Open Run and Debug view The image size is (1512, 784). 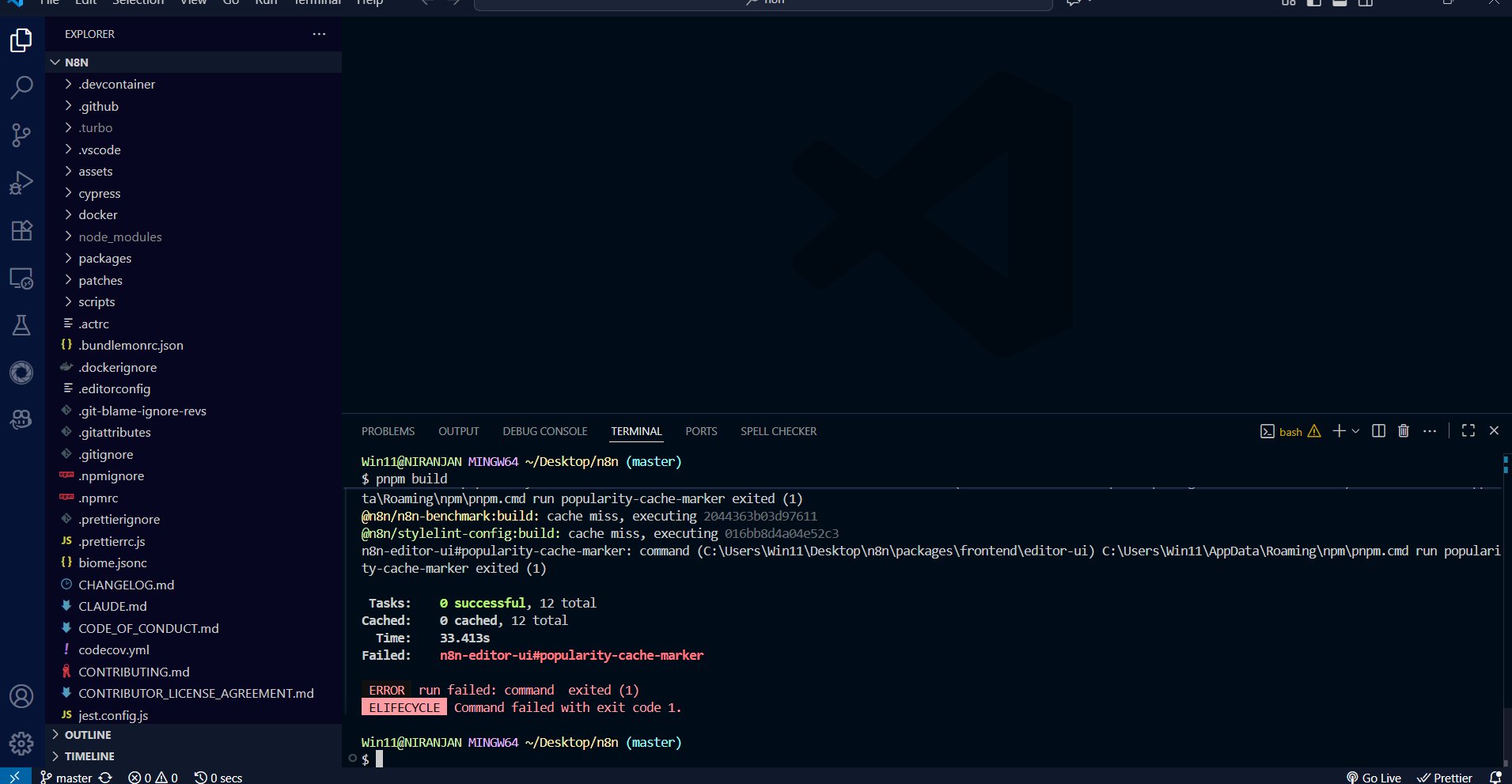(21, 183)
